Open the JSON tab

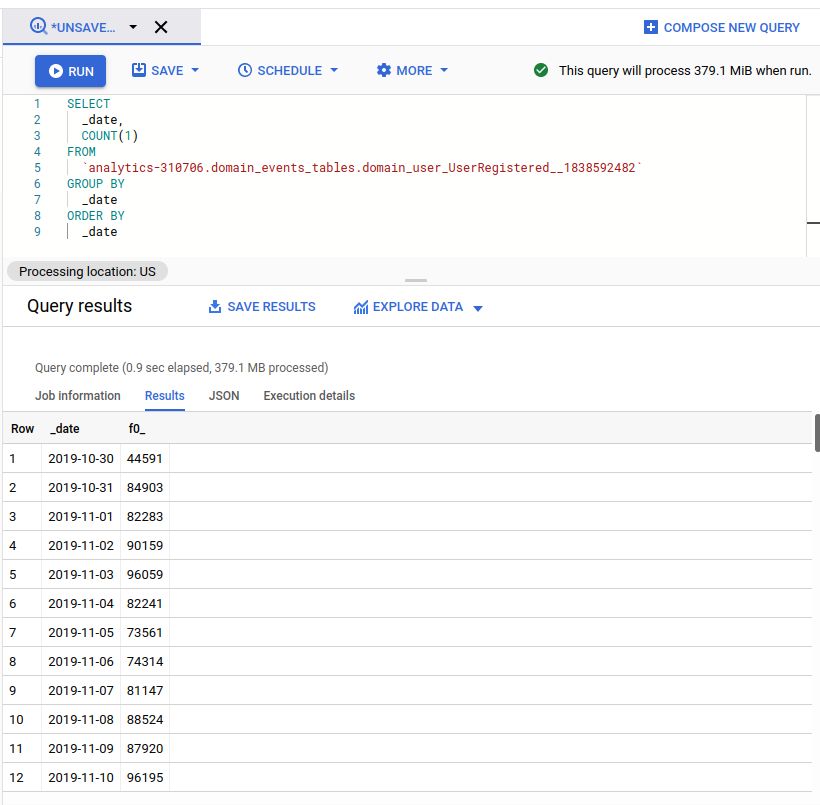tap(224, 396)
